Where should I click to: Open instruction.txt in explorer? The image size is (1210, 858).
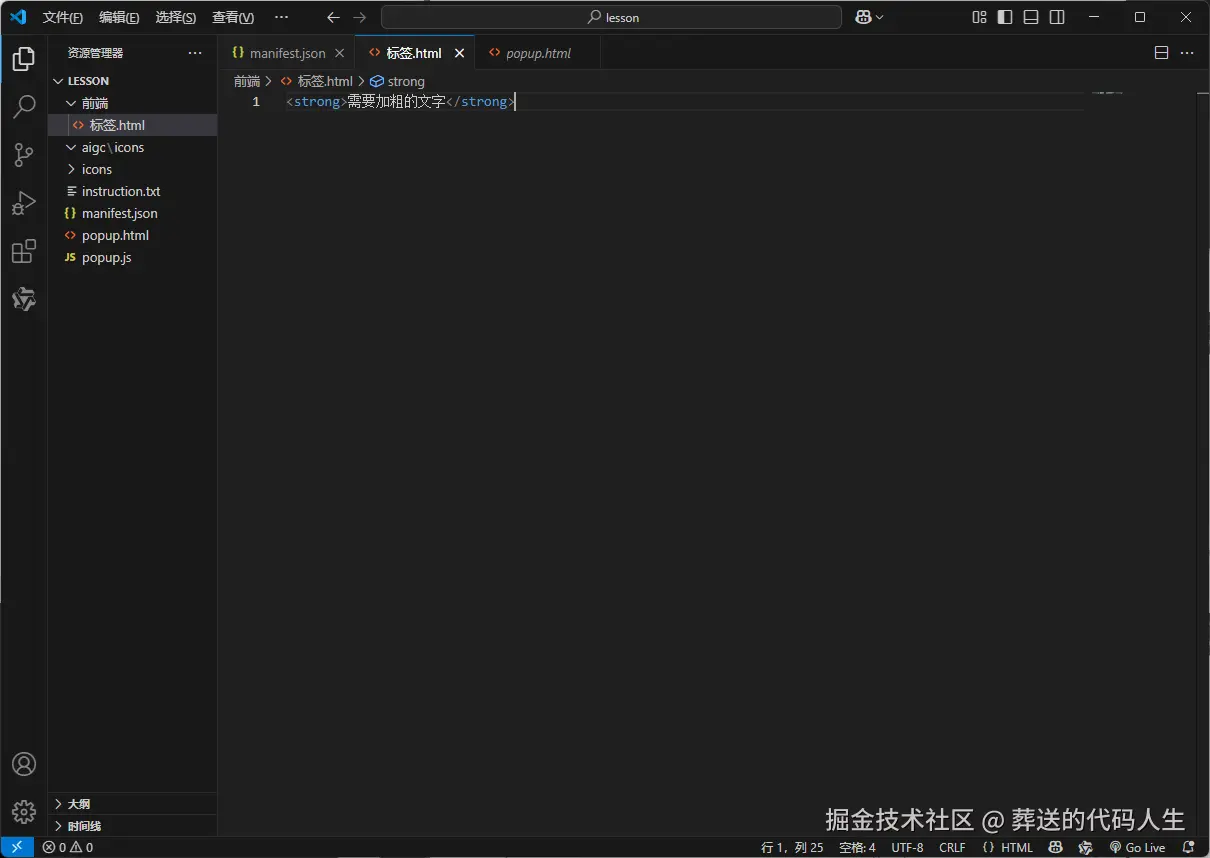pyautogui.click(x=132, y=191)
